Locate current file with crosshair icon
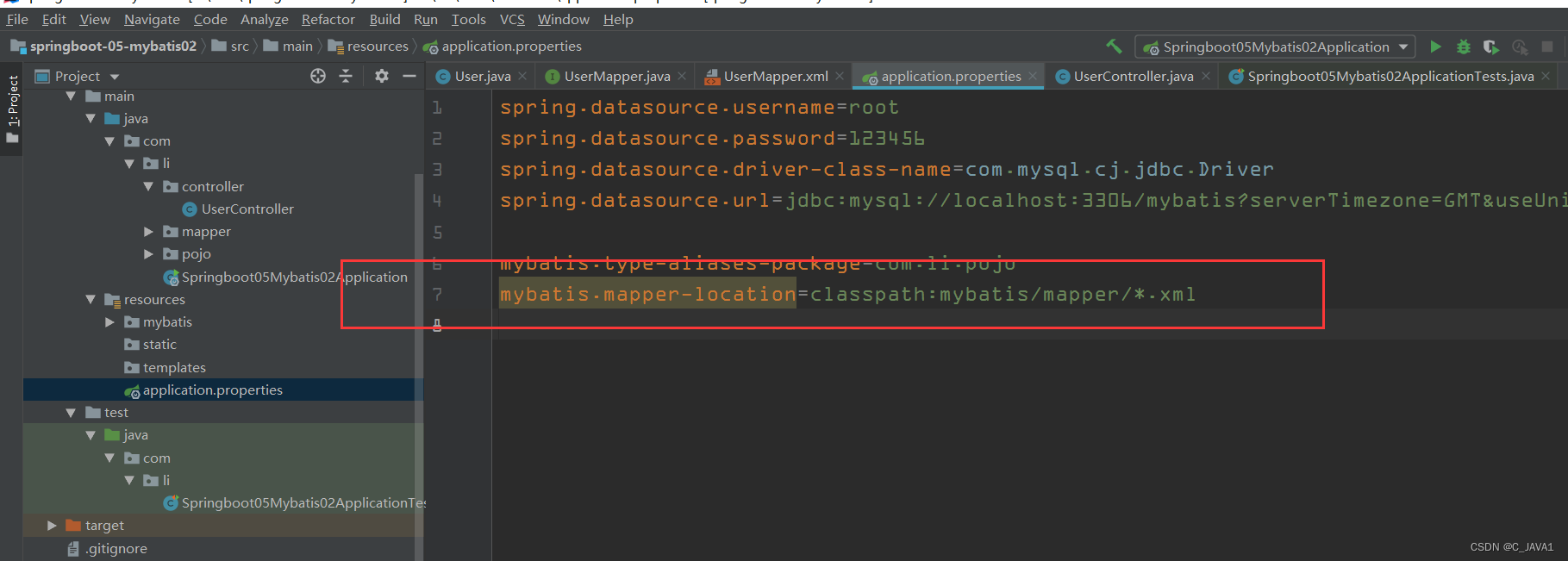The width and height of the screenshot is (1568, 561). coord(318,76)
